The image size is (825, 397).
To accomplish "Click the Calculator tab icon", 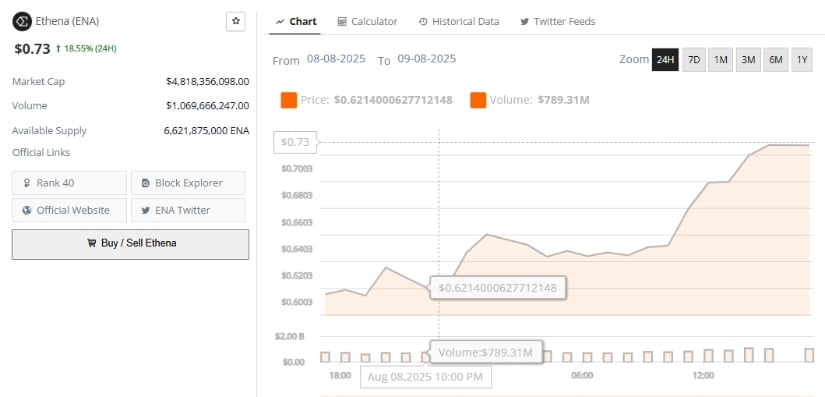I will click(x=342, y=22).
